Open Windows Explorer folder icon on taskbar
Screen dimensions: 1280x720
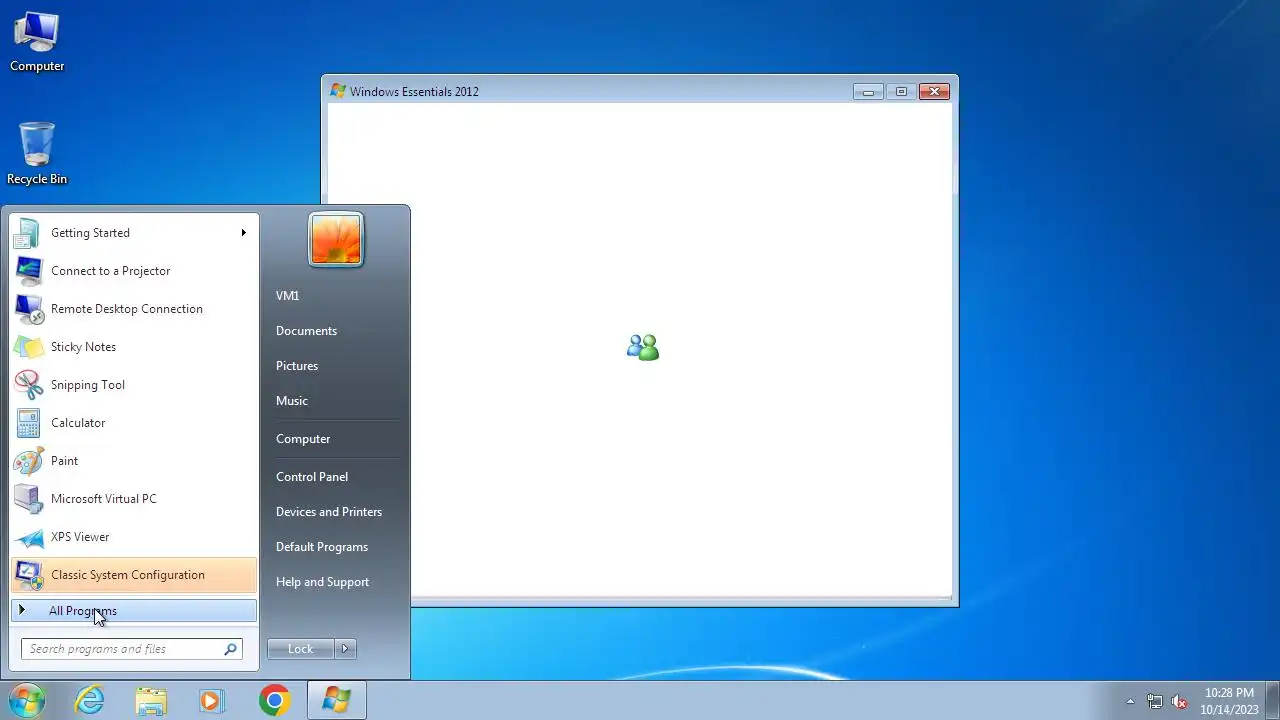pos(151,701)
